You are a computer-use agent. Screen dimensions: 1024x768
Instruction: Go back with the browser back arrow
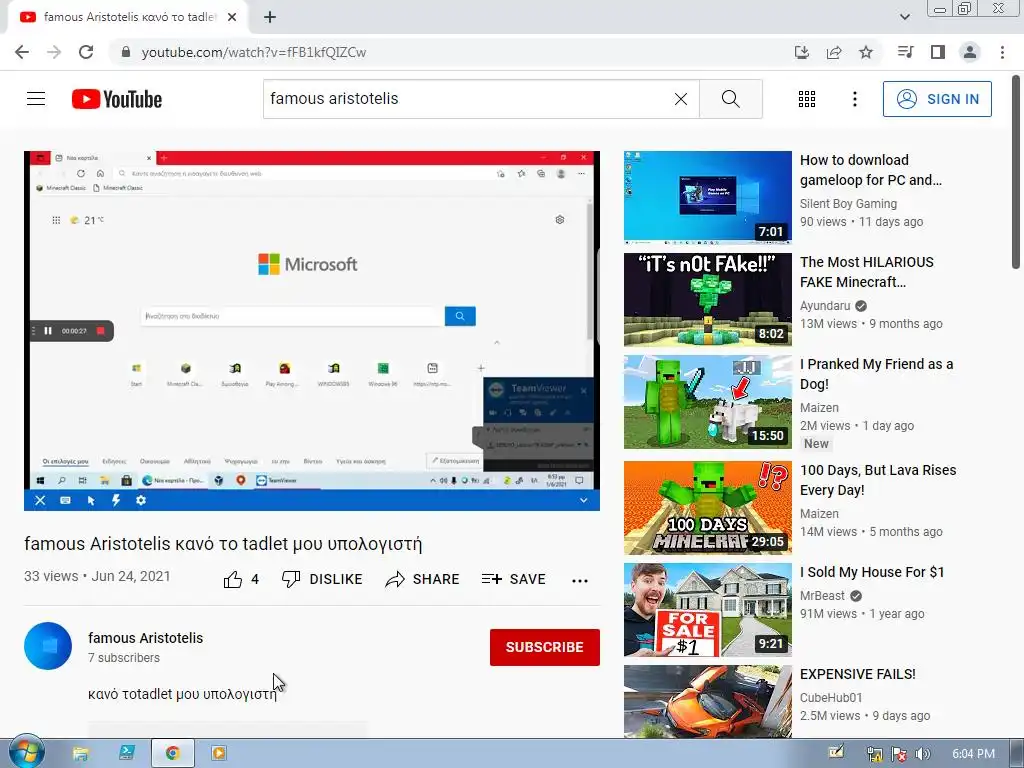[22, 52]
